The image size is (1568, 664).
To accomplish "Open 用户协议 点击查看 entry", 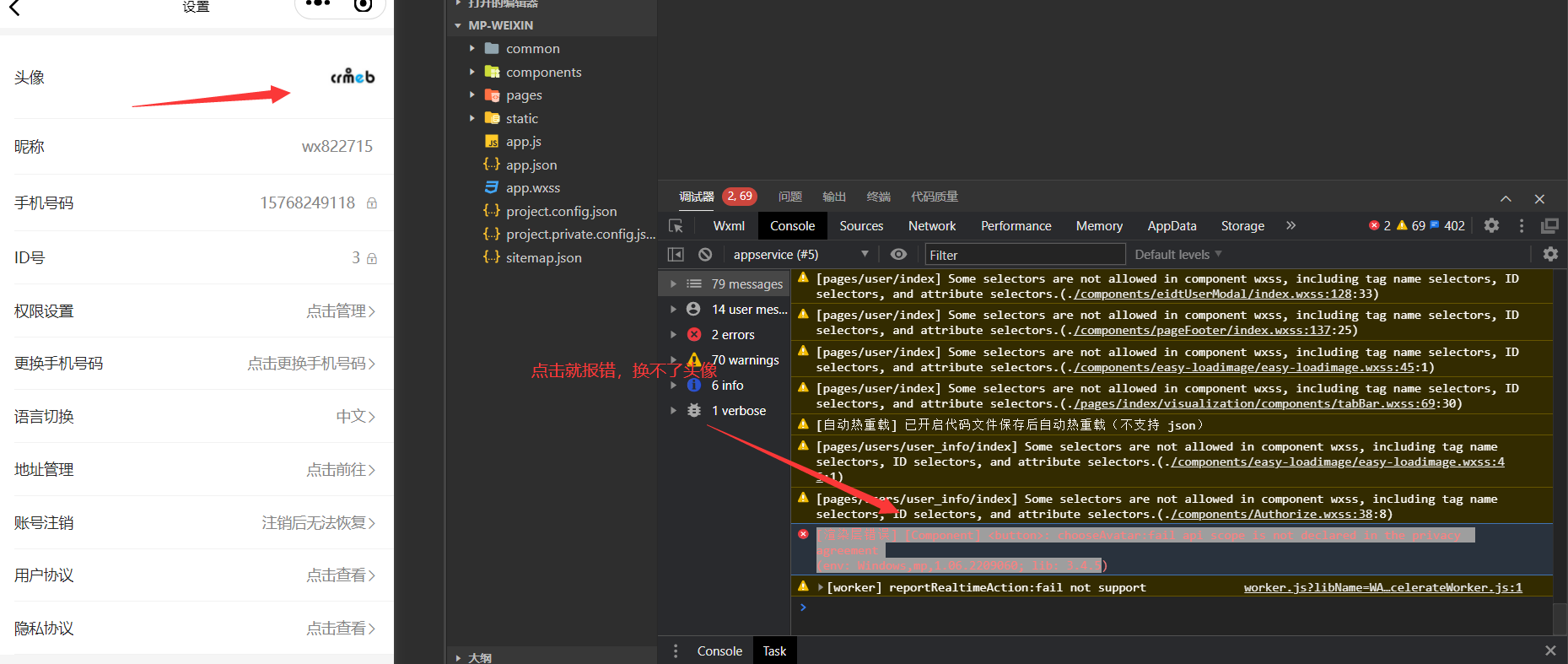I will click(x=197, y=575).
